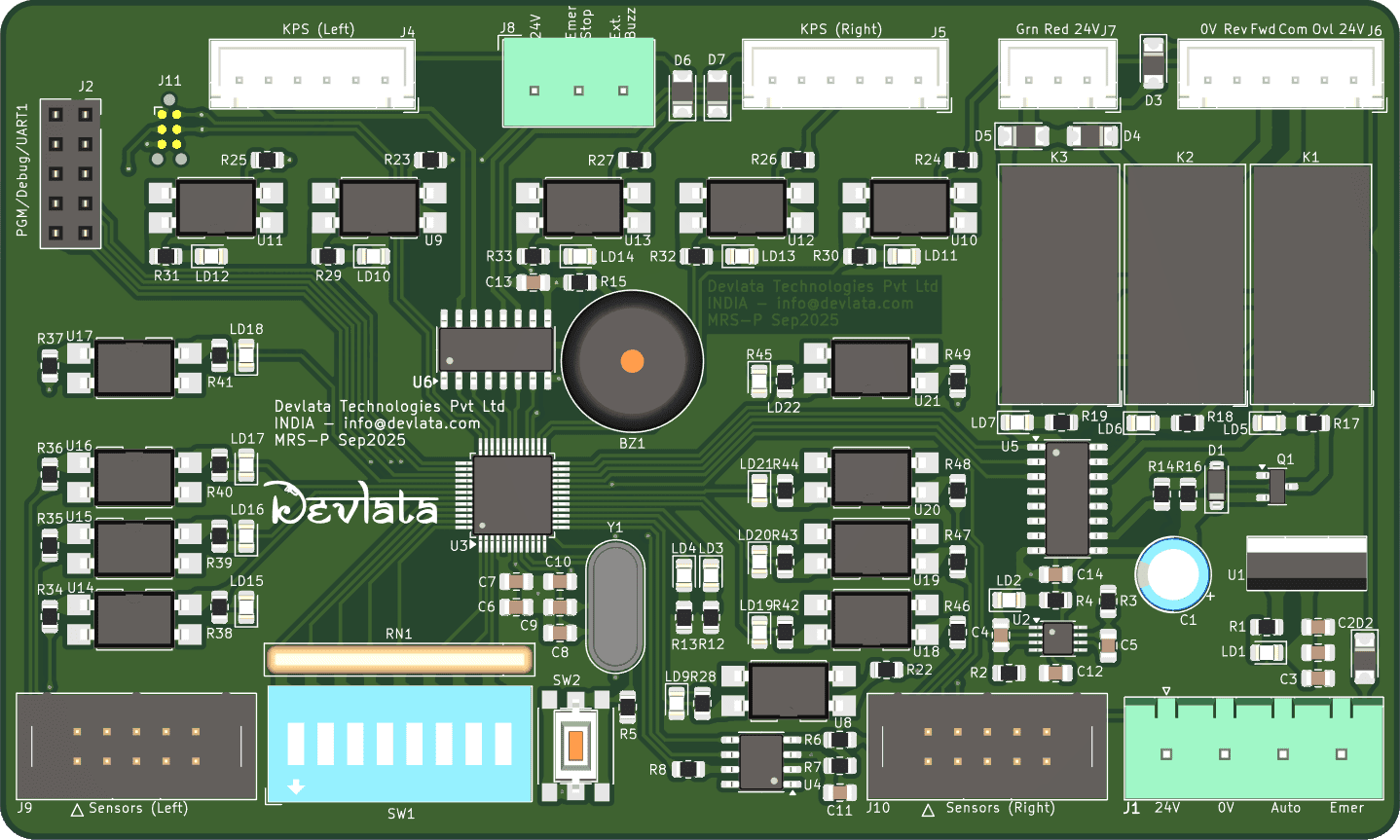This screenshot has width=1400, height=840.
Task: Select the Sensors (Right) connector J10
Action: coord(986,746)
